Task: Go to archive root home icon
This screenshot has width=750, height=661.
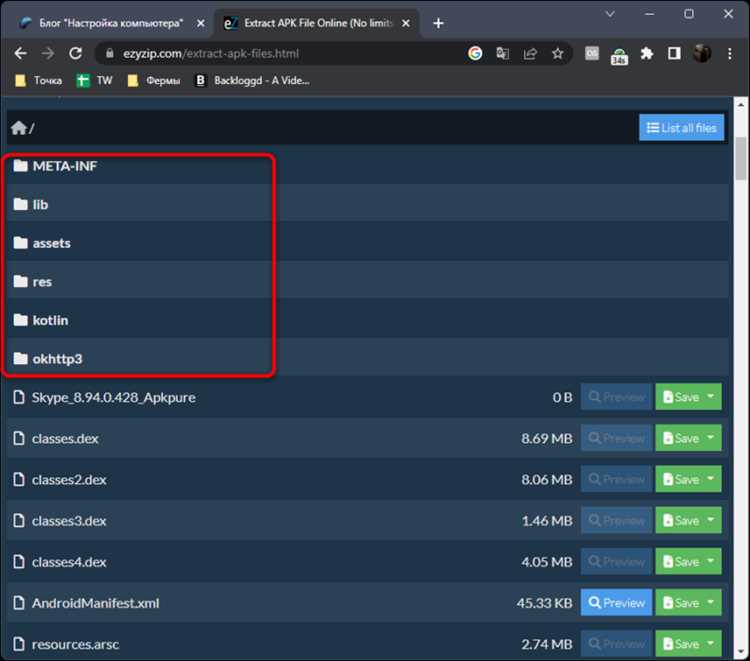Action: pyautogui.click(x=19, y=128)
